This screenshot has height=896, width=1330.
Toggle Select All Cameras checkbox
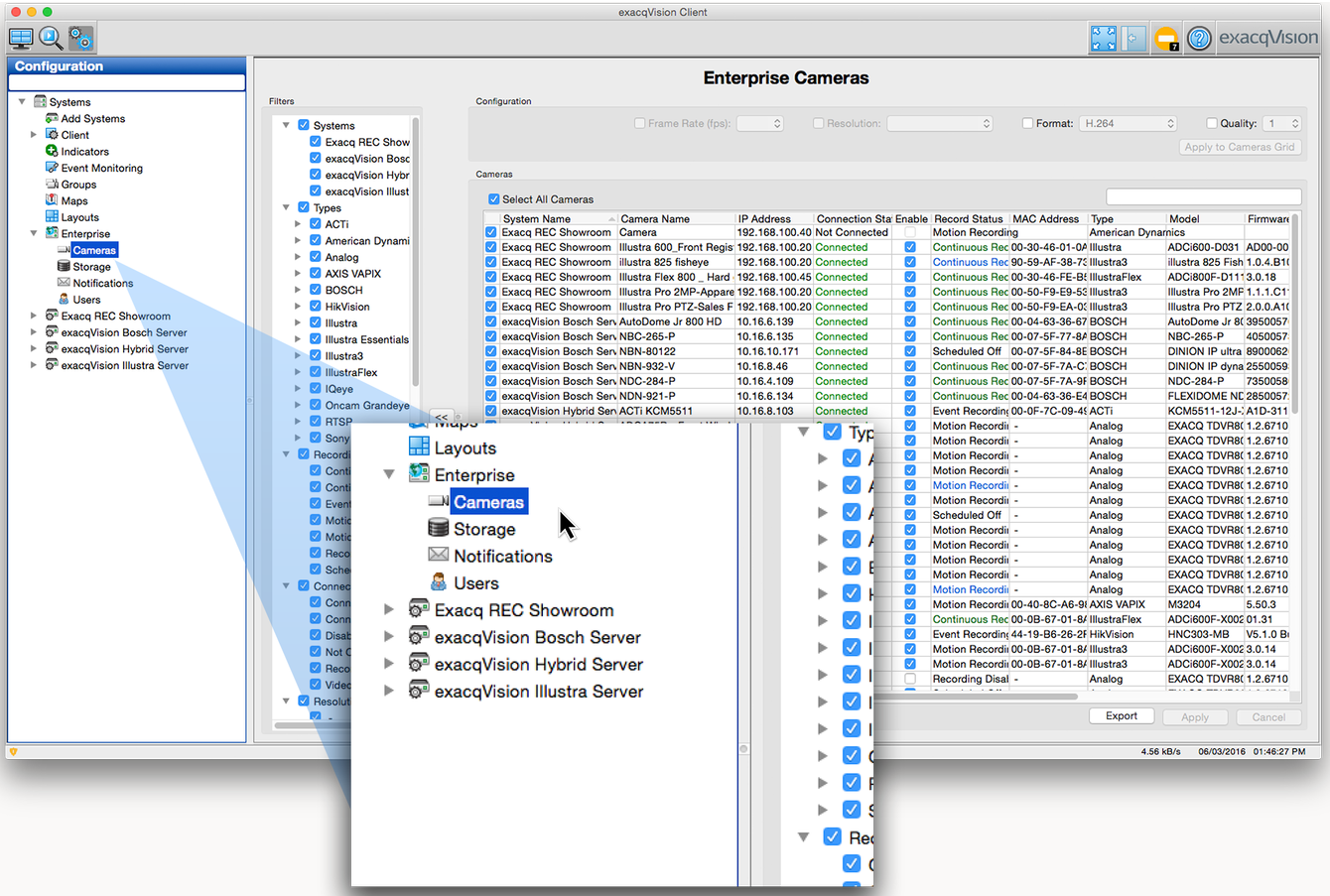(493, 199)
